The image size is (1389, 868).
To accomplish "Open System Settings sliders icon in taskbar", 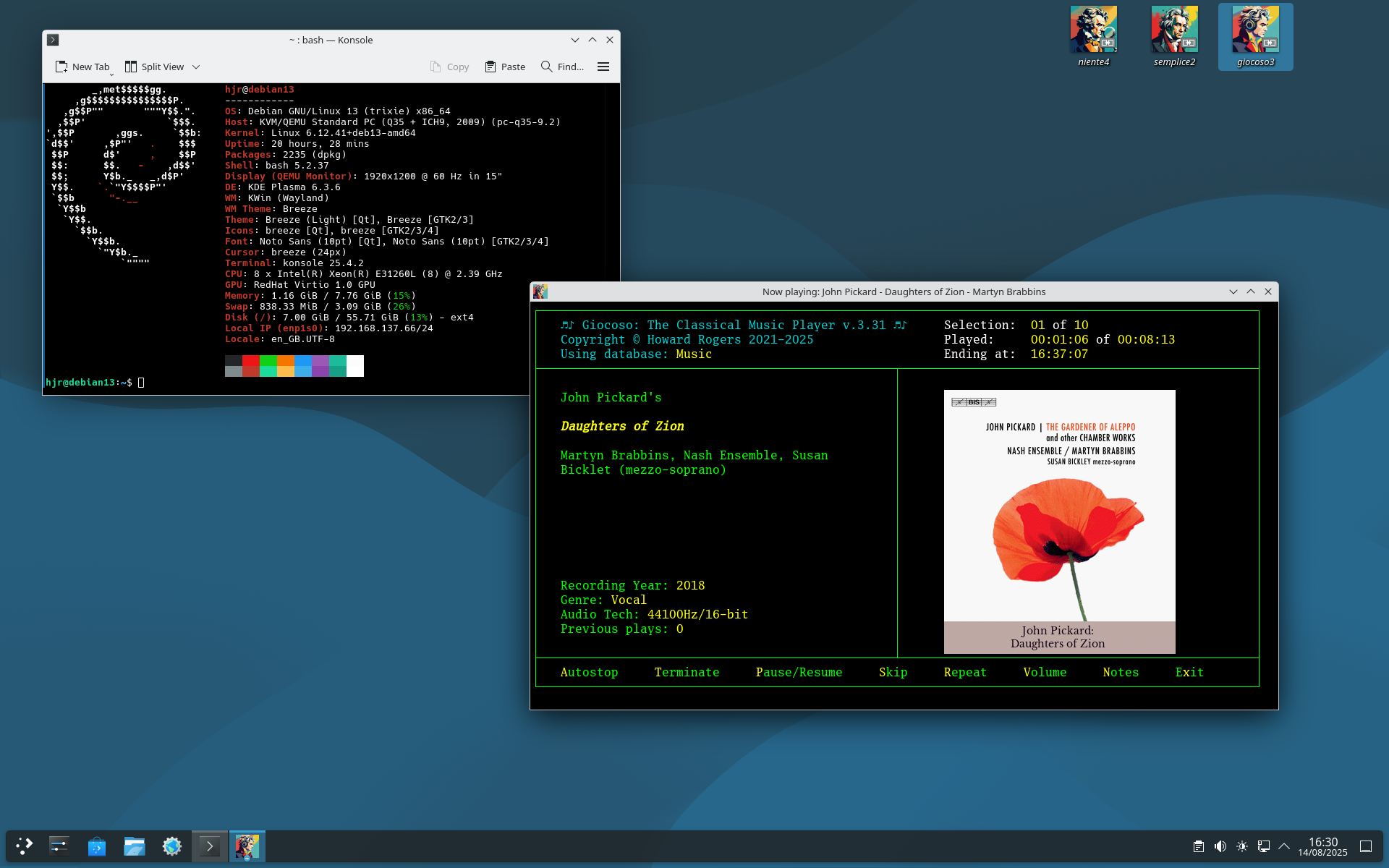I will coord(59,846).
